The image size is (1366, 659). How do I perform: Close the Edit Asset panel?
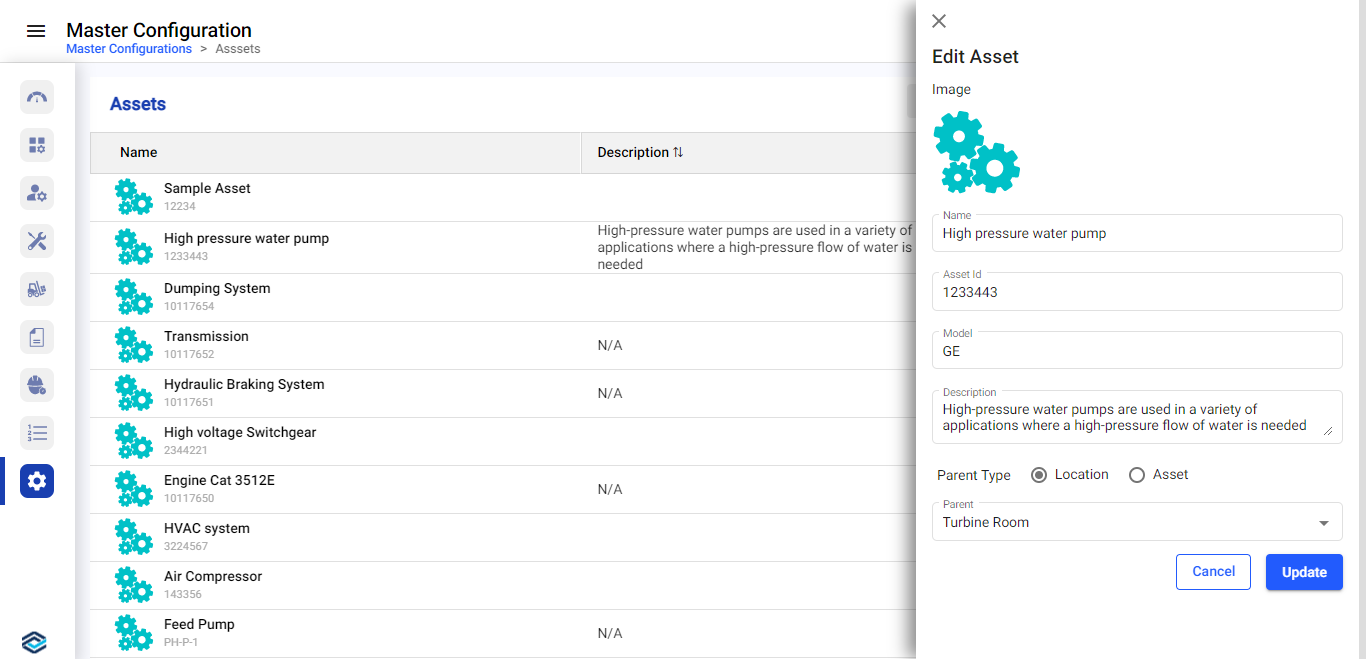(938, 21)
